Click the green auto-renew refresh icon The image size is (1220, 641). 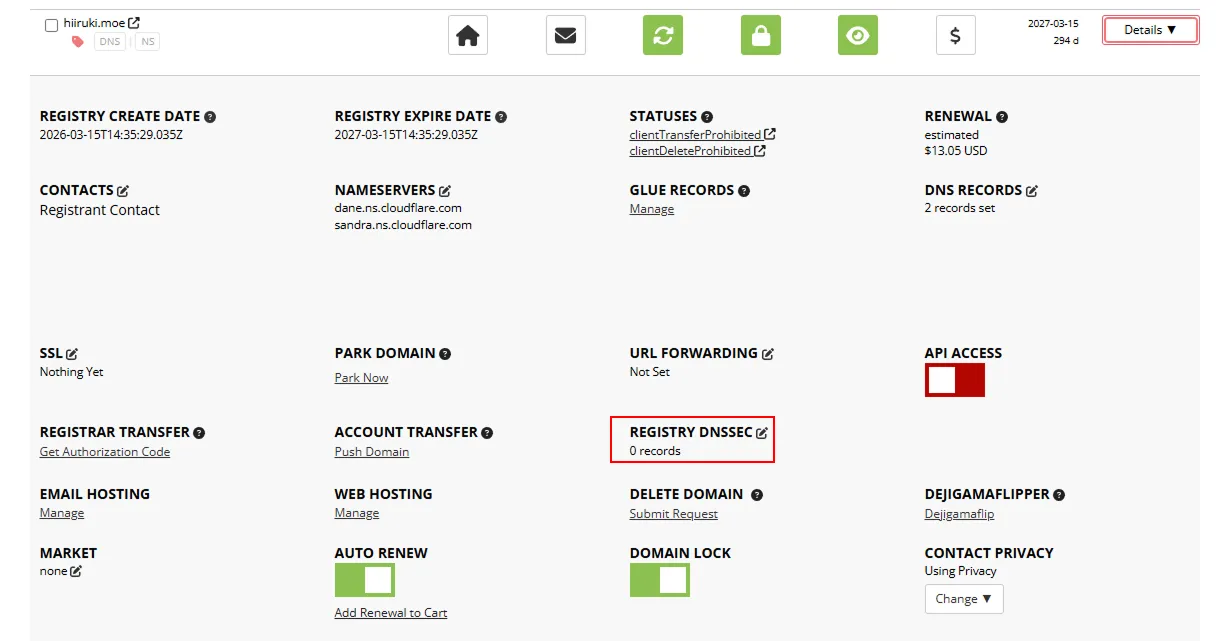pos(662,35)
